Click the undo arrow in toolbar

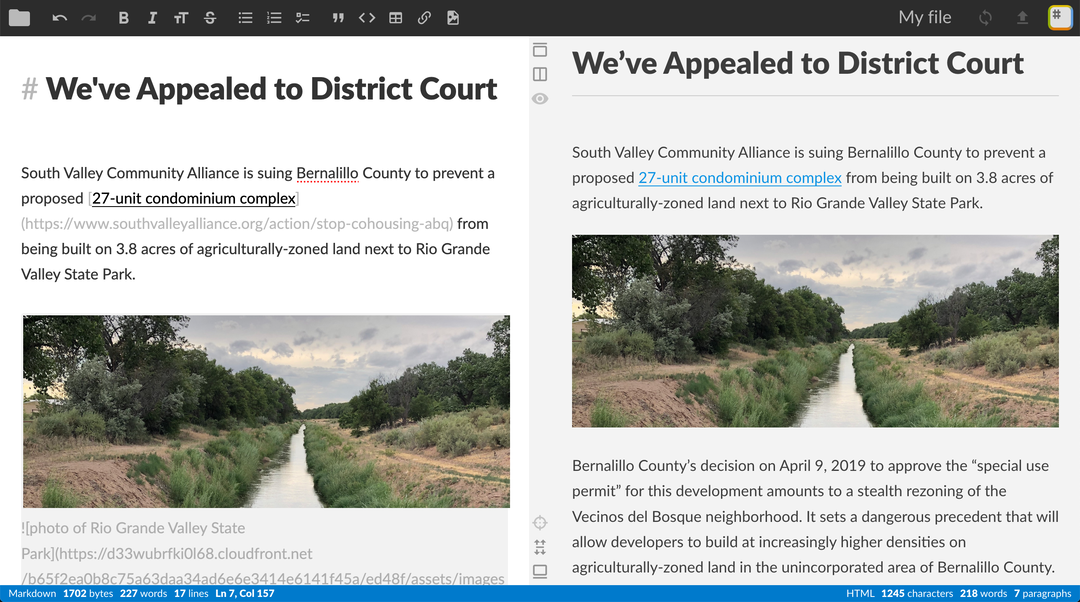coord(60,18)
